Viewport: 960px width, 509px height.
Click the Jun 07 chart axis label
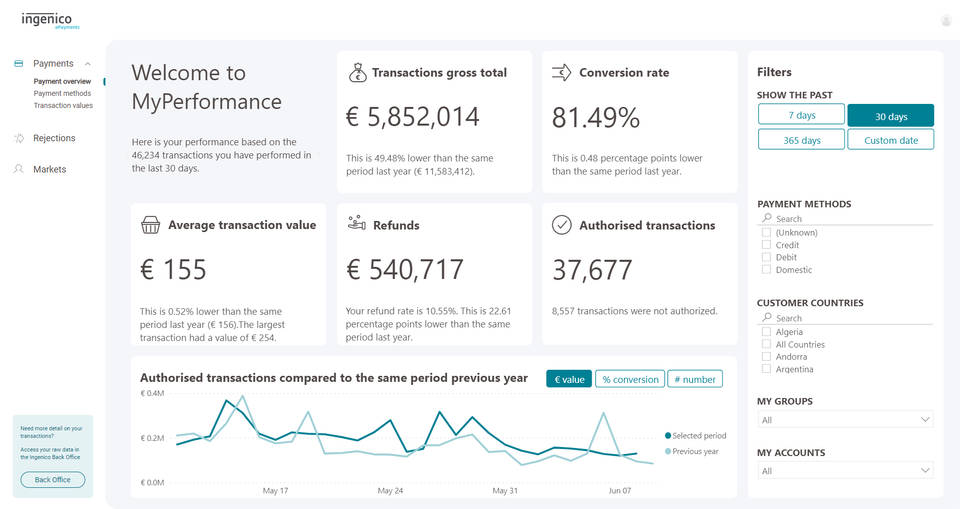620,491
